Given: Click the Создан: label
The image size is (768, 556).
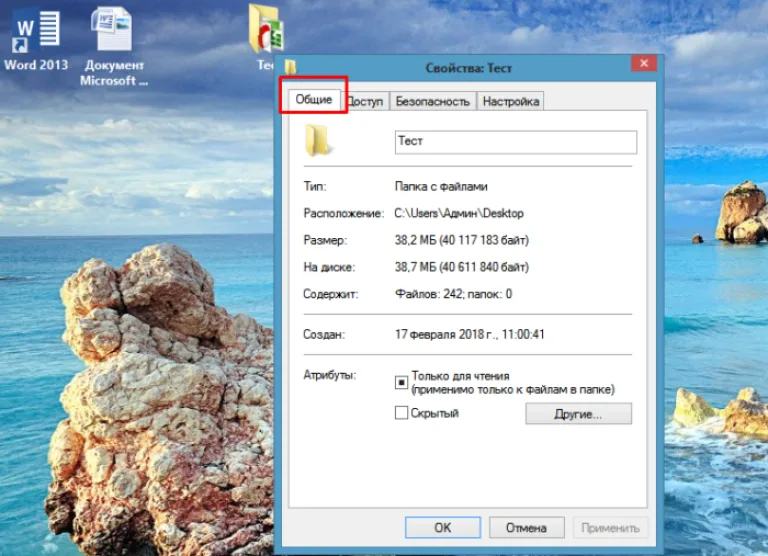Looking at the screenshot, I should [x=324, y=334].
